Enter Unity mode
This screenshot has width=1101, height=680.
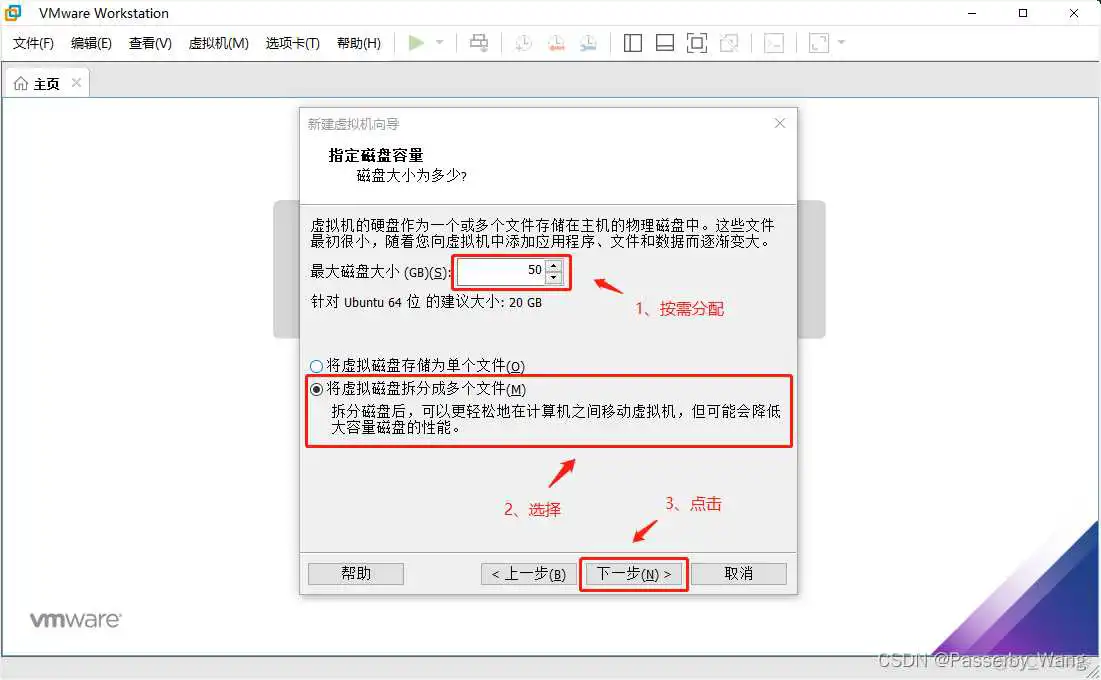[729, 42]
